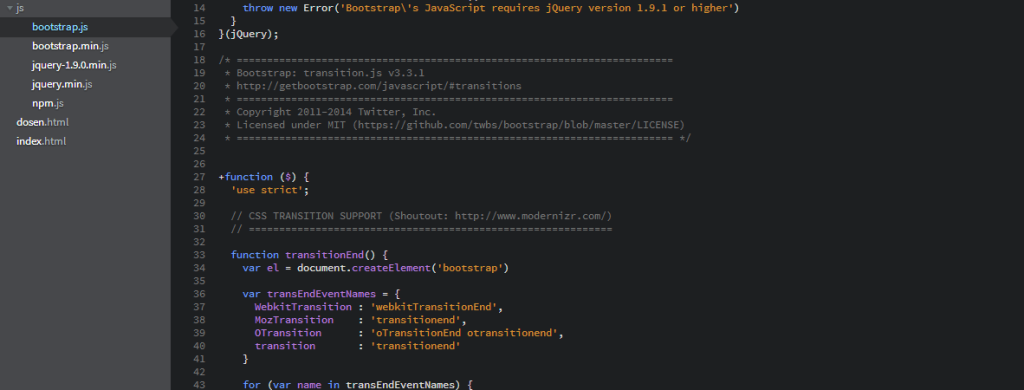
Task: Click line number 43 in gutter
Action: click(200, 385)
